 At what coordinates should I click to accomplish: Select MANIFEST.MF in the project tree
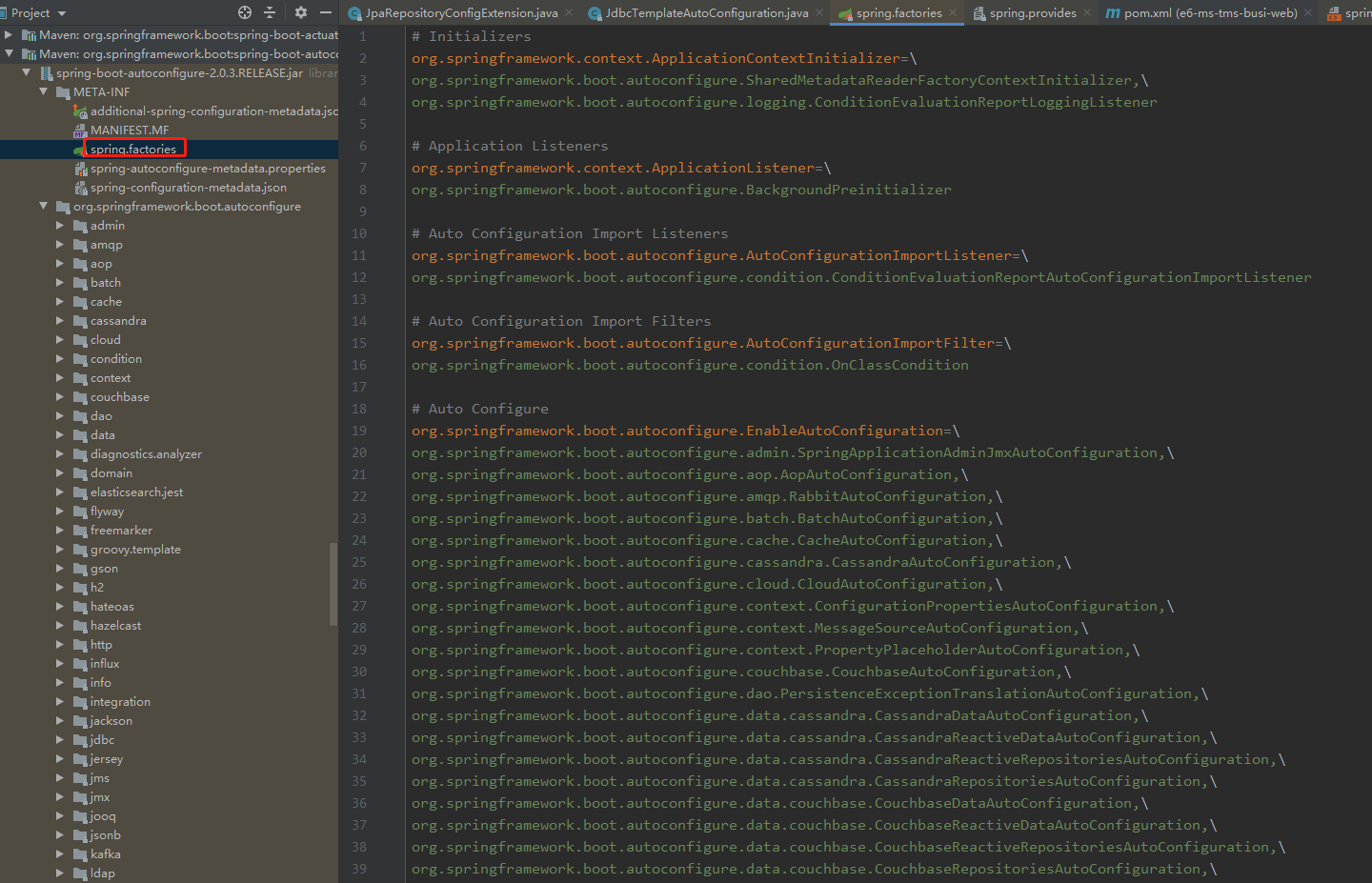coord(130,130)
